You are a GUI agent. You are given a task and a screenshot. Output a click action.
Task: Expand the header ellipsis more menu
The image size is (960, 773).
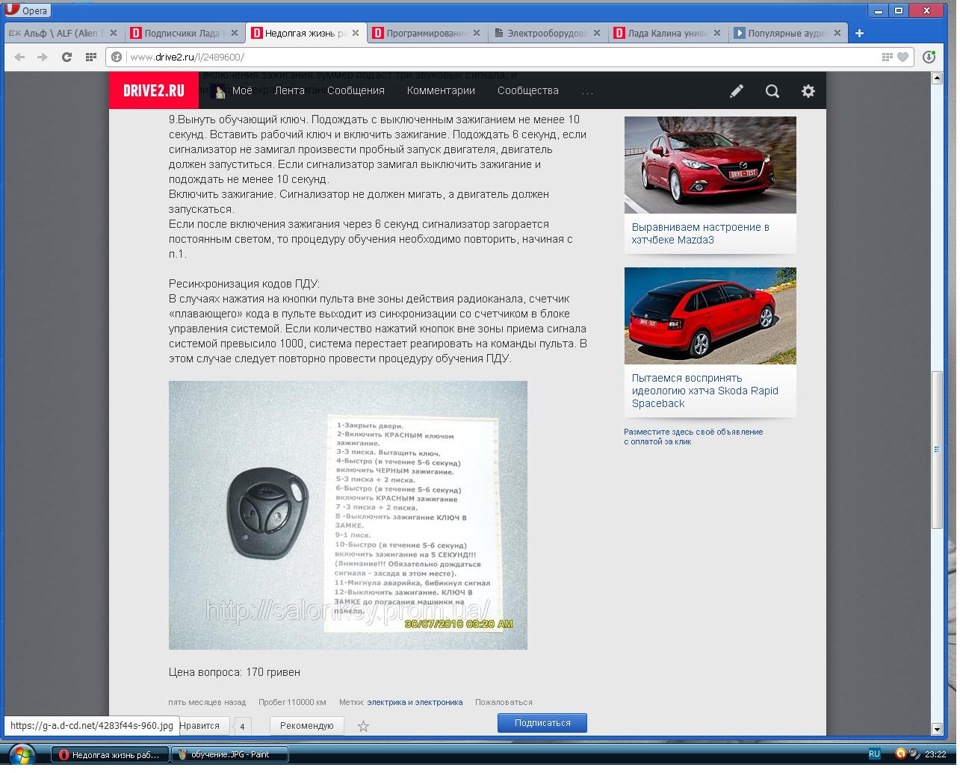coord(588,92)
